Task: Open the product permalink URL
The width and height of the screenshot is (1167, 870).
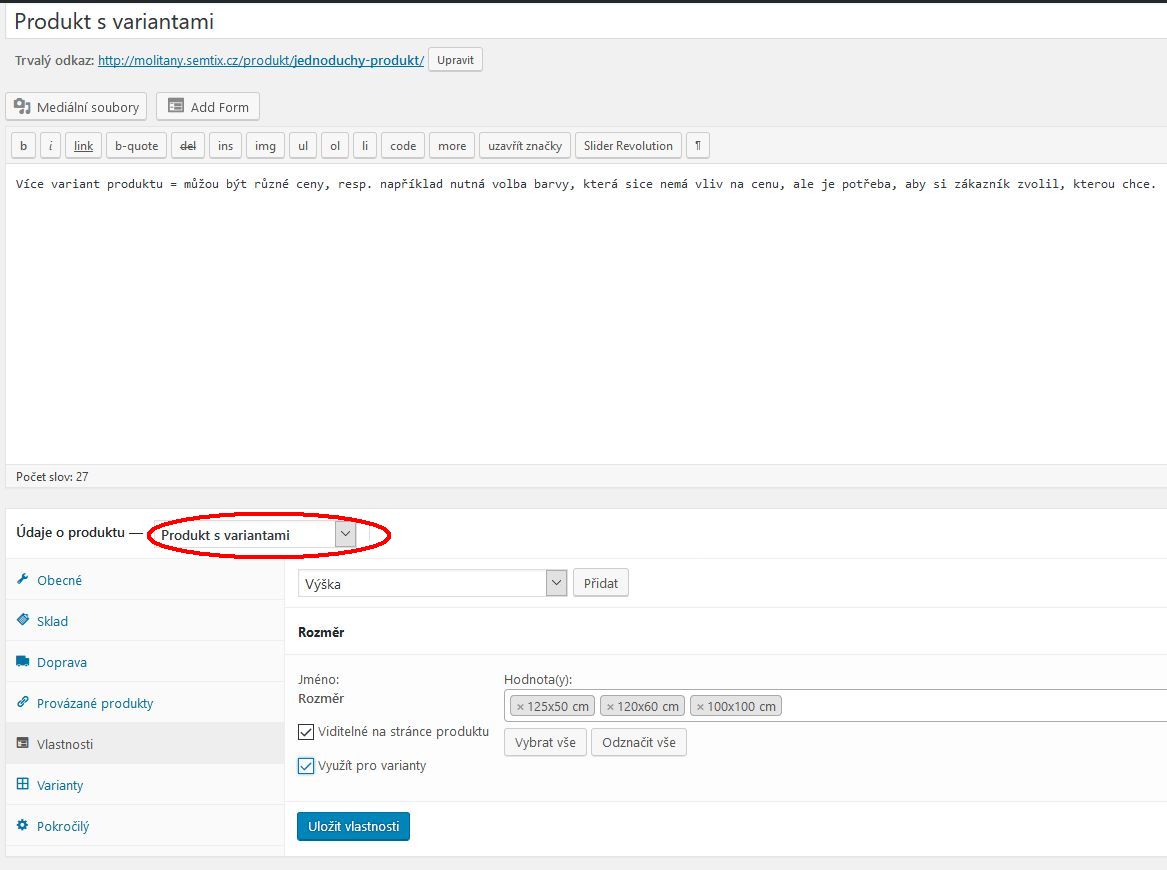Action: pyautogui.click(x=261, y=60)
